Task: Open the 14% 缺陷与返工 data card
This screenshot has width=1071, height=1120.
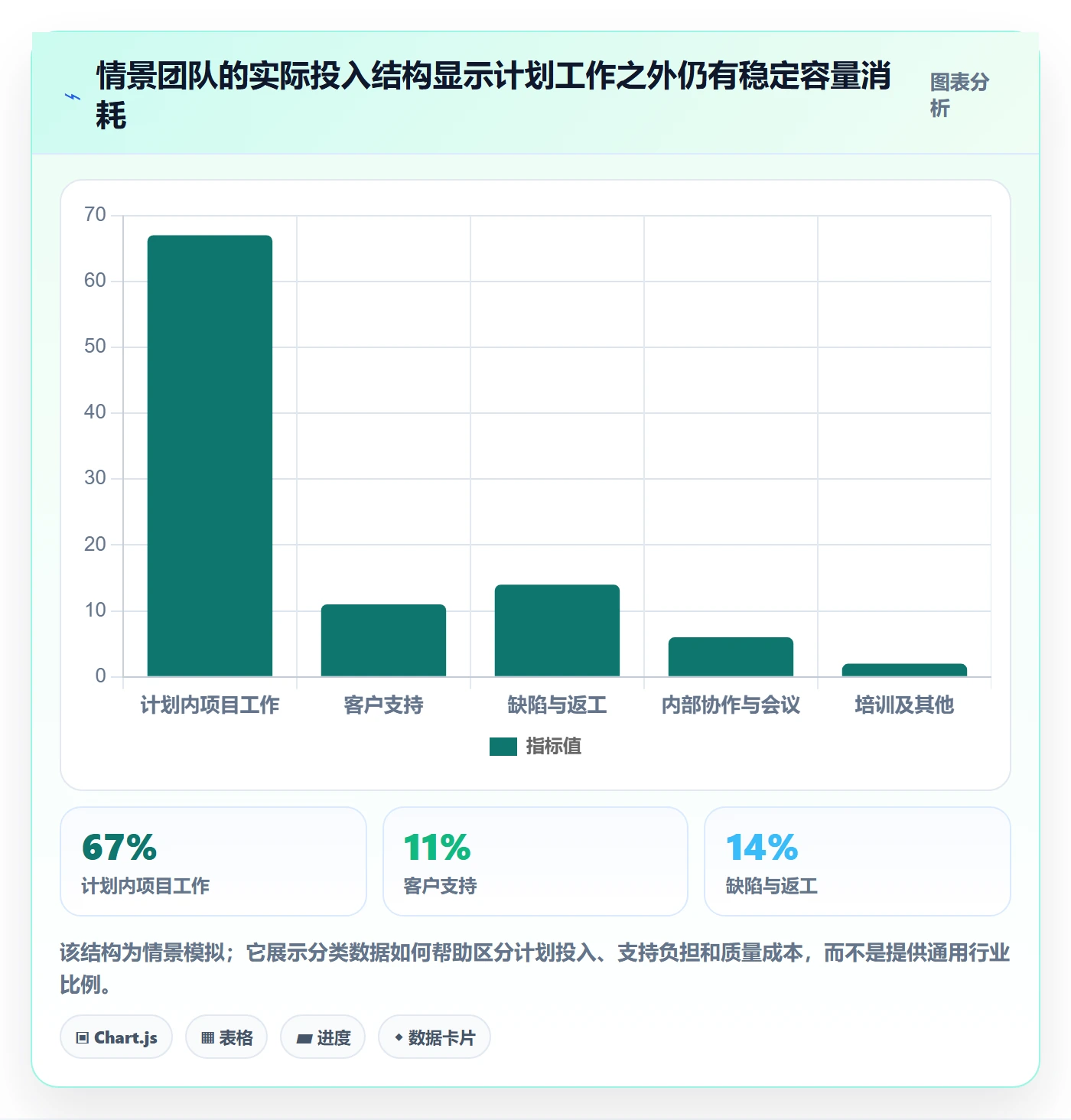Action: click(858, 861)
